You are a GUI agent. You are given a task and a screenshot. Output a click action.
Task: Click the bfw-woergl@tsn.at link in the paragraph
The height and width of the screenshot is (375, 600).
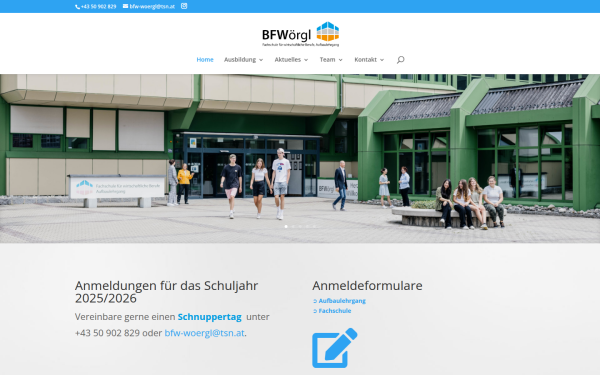tap(204, 333)
